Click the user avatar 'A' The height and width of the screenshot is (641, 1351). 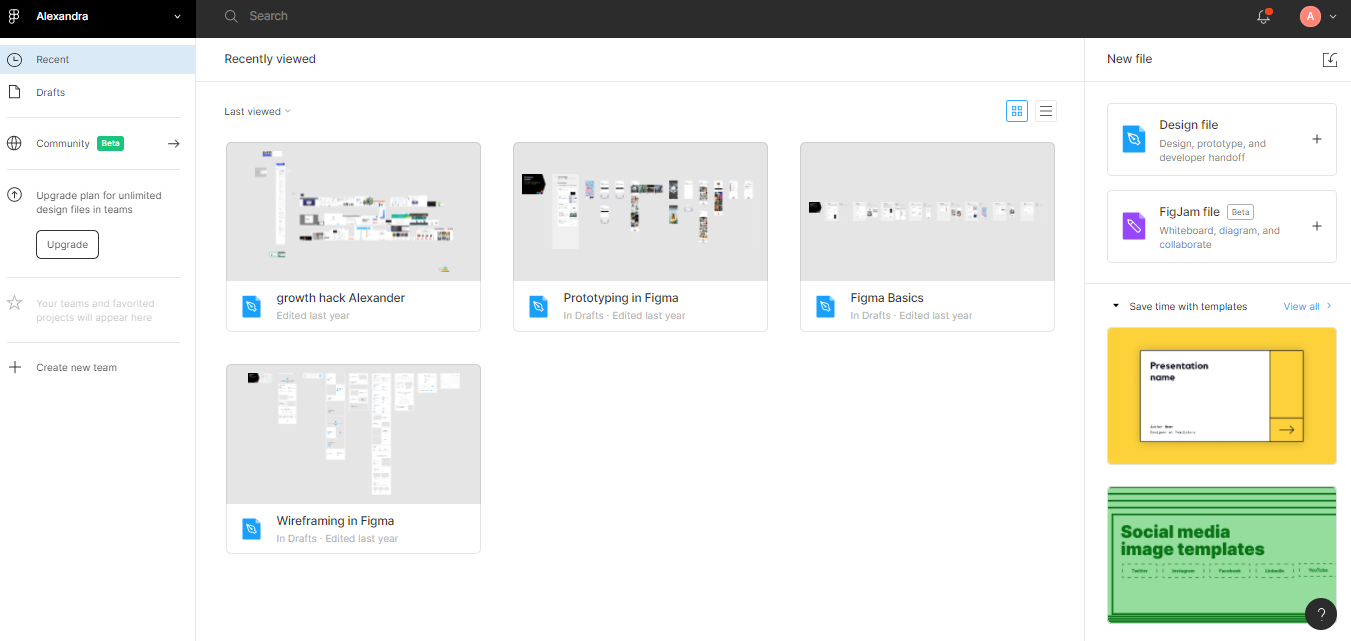click(1310, 16)
